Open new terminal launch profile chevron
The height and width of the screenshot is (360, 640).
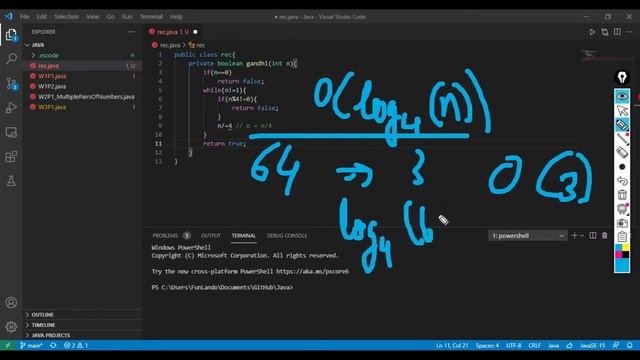(x=582, y=236)
